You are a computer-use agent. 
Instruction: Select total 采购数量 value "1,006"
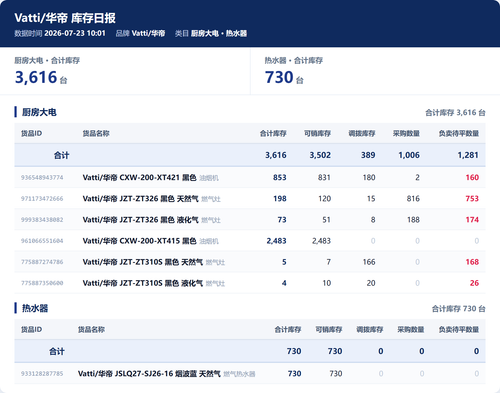tap(409, 155)
